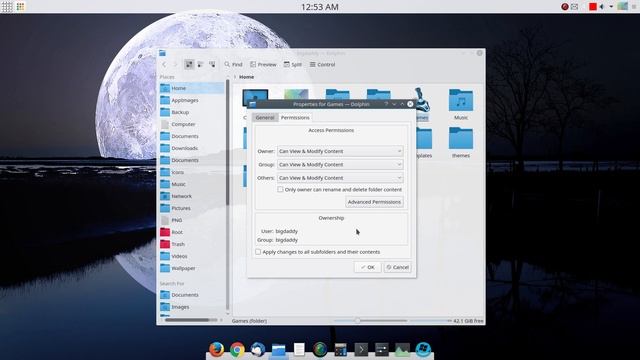Open the application grid launcher in top panel
Image resolution: width=640 pixels, height=360 pixels.
coord(7,7)
